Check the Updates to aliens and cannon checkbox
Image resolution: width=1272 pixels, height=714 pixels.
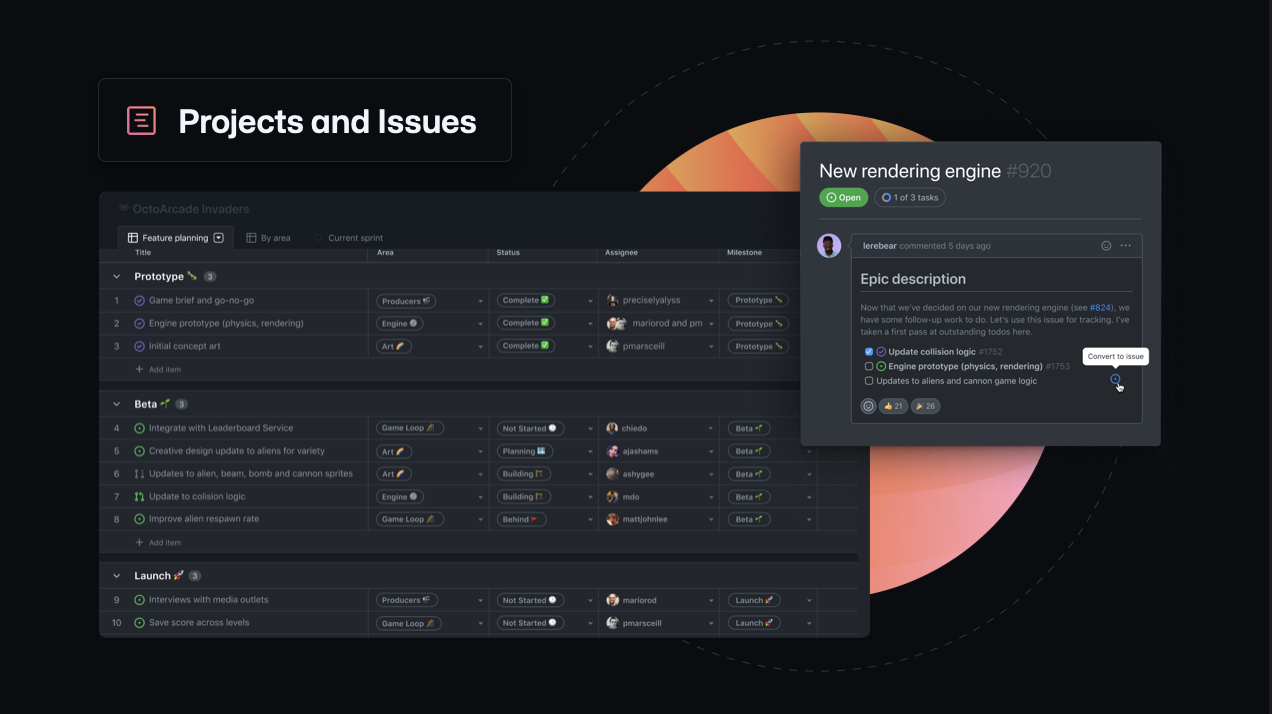tap(869, 380)
